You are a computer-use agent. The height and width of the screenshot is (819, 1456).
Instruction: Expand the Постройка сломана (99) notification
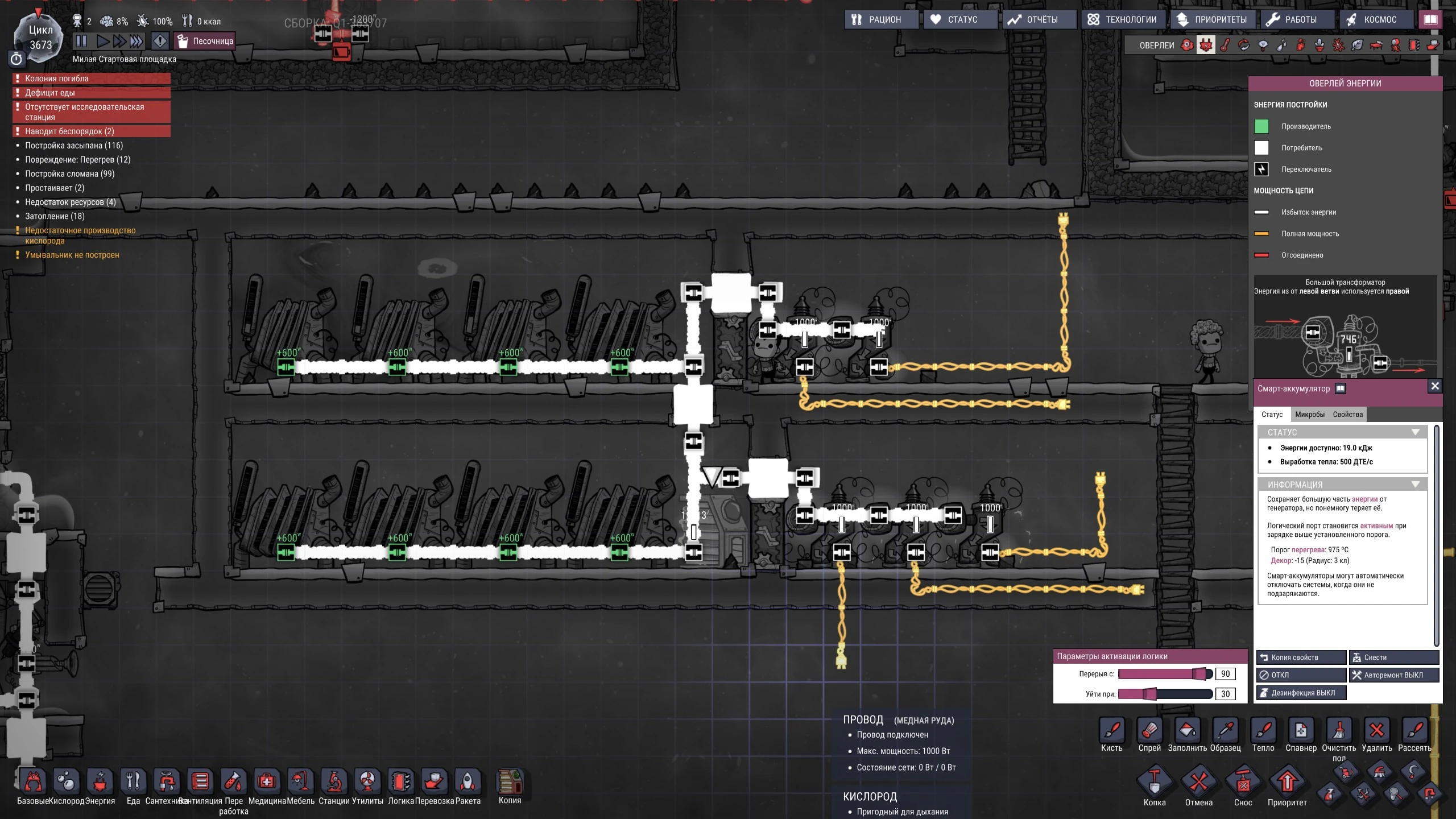(x=69, y=174)
